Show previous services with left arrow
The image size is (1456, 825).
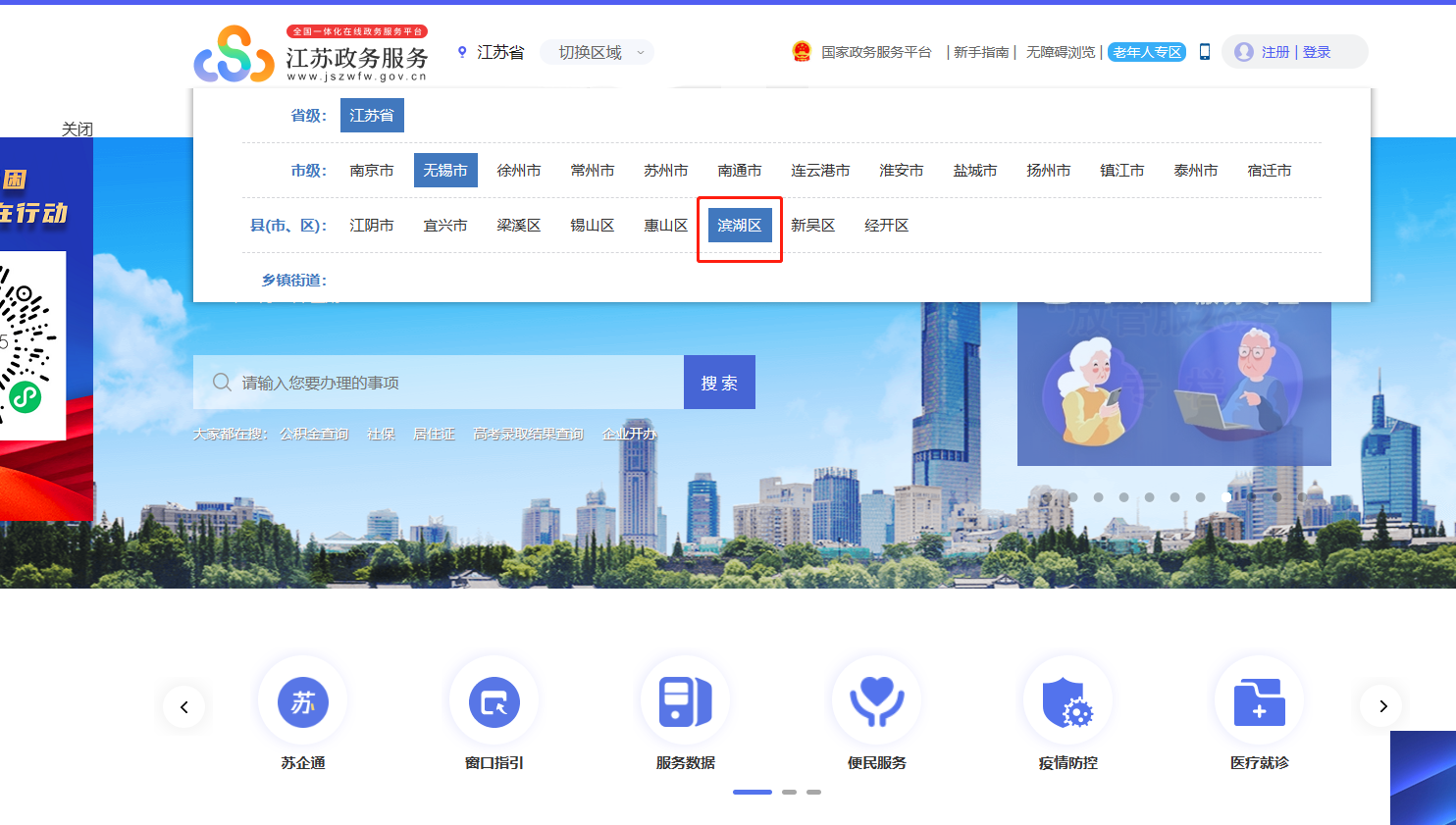click(x=183, y=706)
